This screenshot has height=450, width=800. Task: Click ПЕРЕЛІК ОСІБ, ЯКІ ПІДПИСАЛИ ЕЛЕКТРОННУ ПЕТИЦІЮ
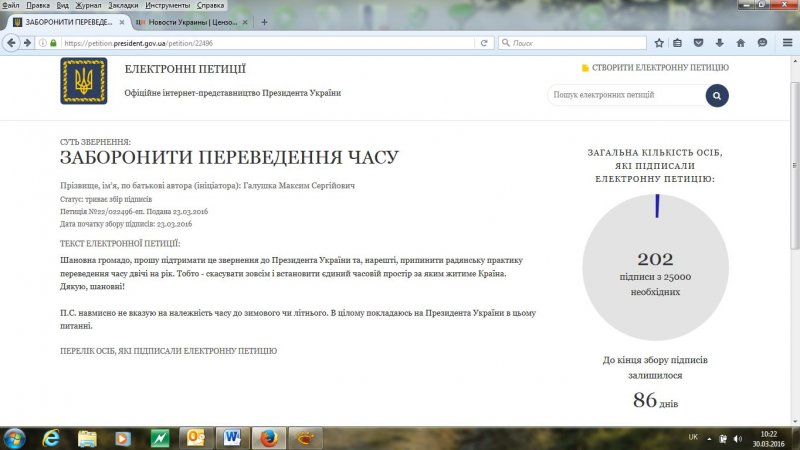coord(168,351)
